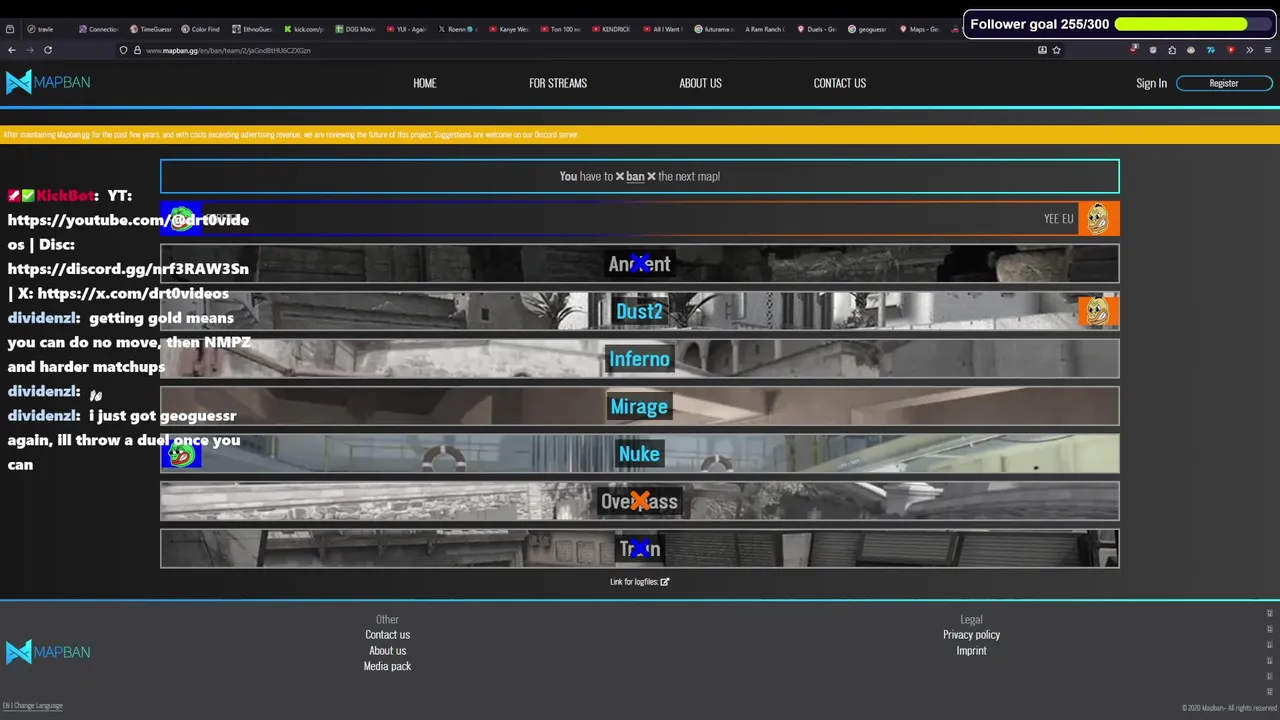This screenshot has height=720, width=1280.
Task: Click the Yee avatar on the Dust2 row
Action: point(1098,311)
